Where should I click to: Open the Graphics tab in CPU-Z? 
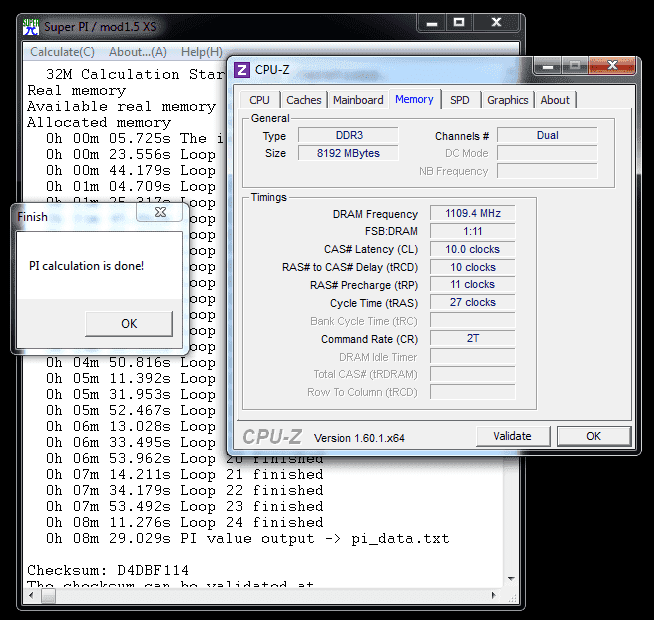pyautogui.click(x=508, y=100)
